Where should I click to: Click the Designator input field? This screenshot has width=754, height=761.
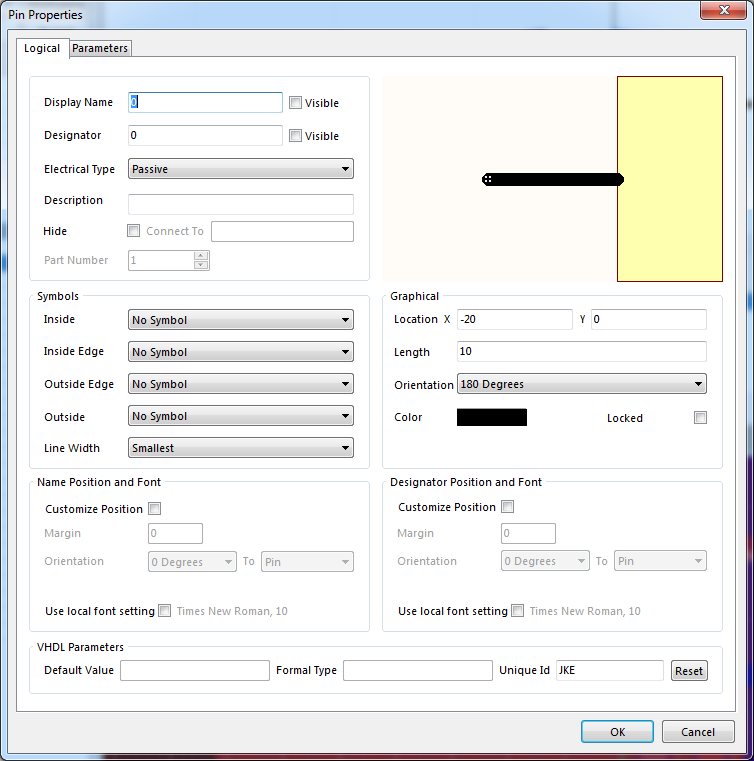click(x=205, y=135)
